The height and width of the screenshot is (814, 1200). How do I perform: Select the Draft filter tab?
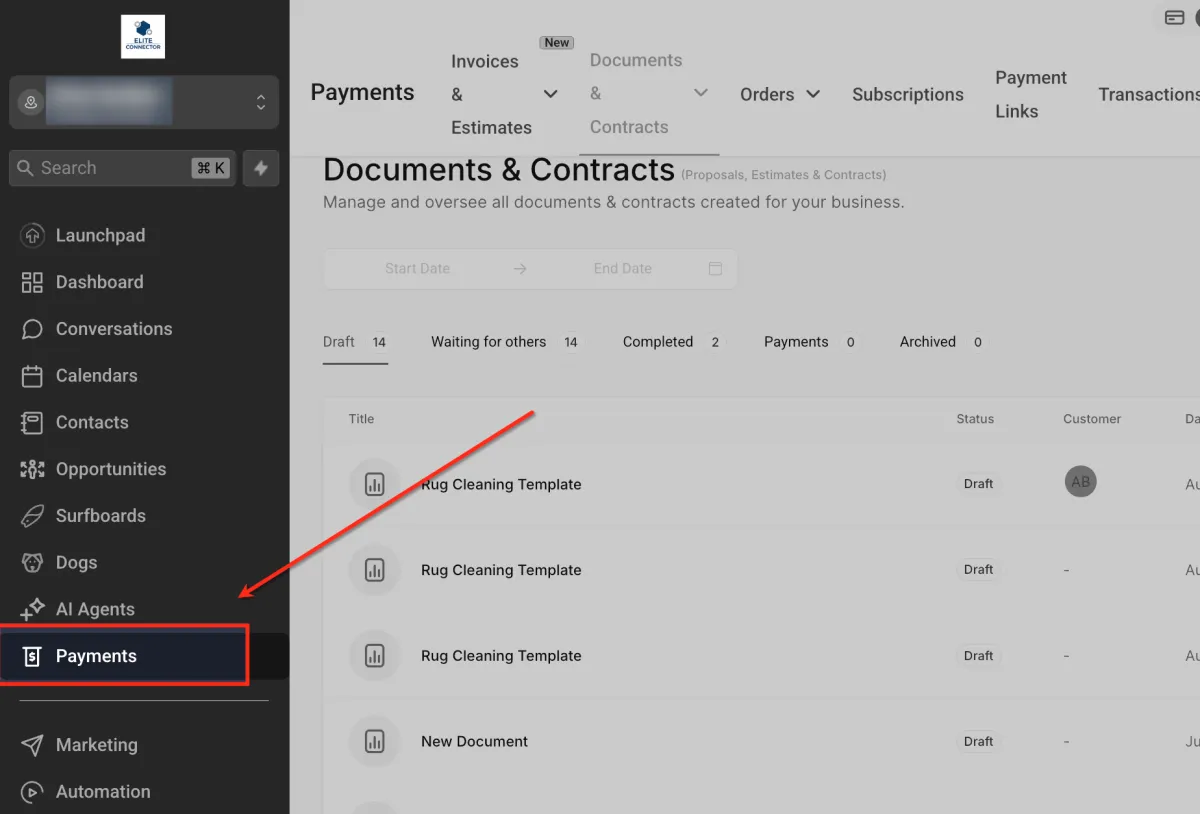(x=355, y=342)
